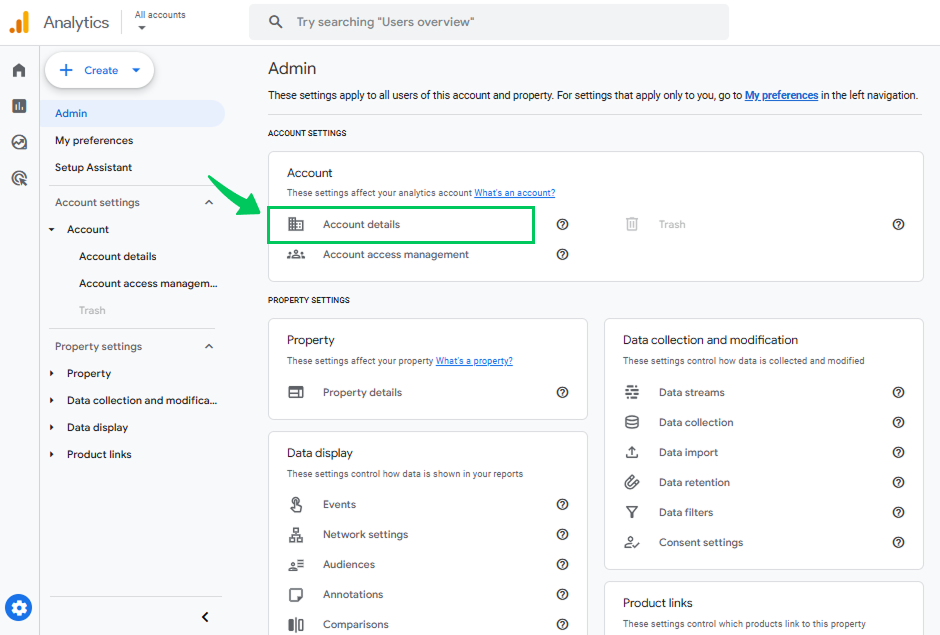Collapse the Account settings section
The image size is (940, 635).
pos(209,203)
